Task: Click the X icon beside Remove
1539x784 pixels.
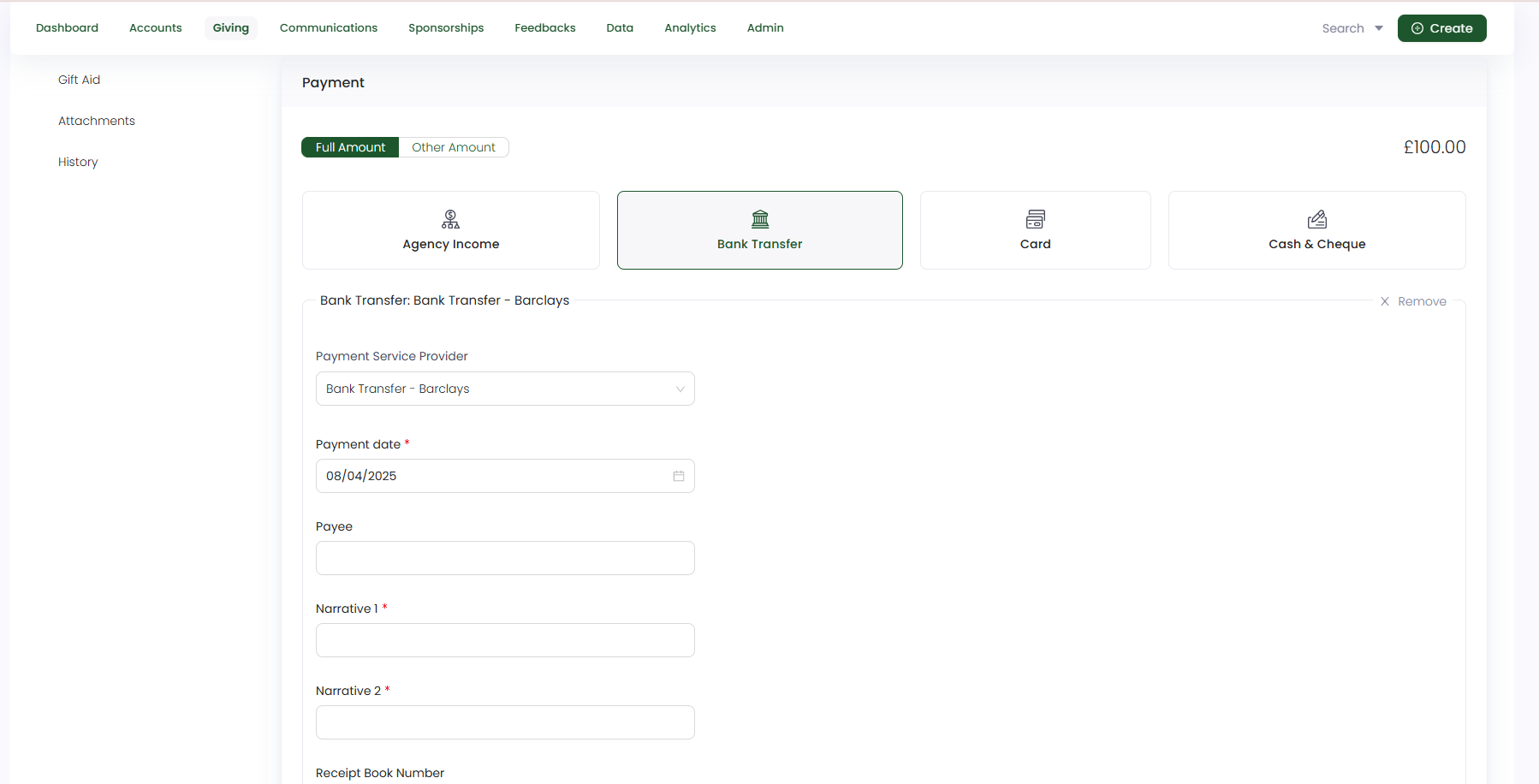Action: point(1385,301)
